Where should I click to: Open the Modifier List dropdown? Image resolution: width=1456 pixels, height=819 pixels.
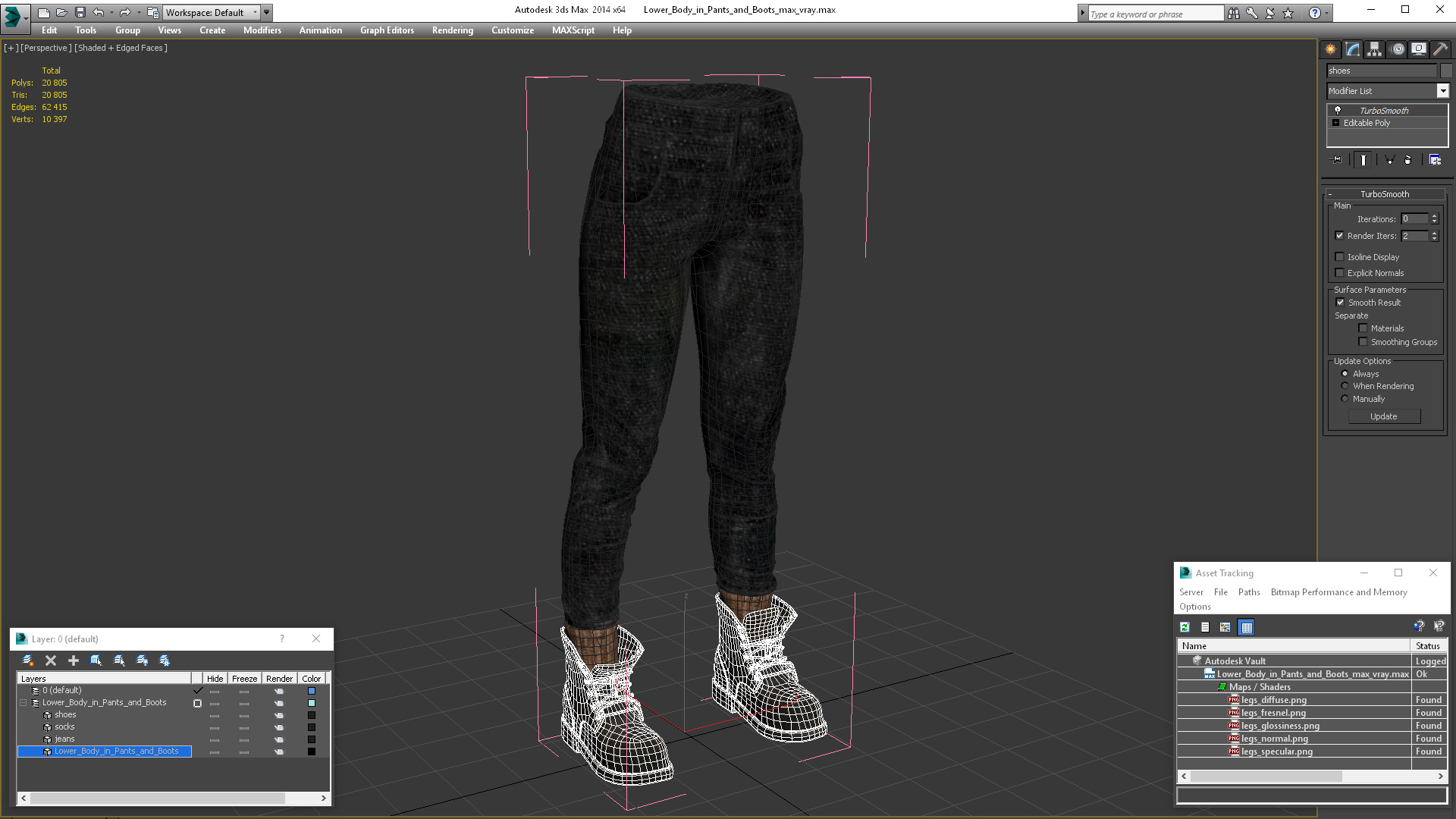(x=1442, y=91)
